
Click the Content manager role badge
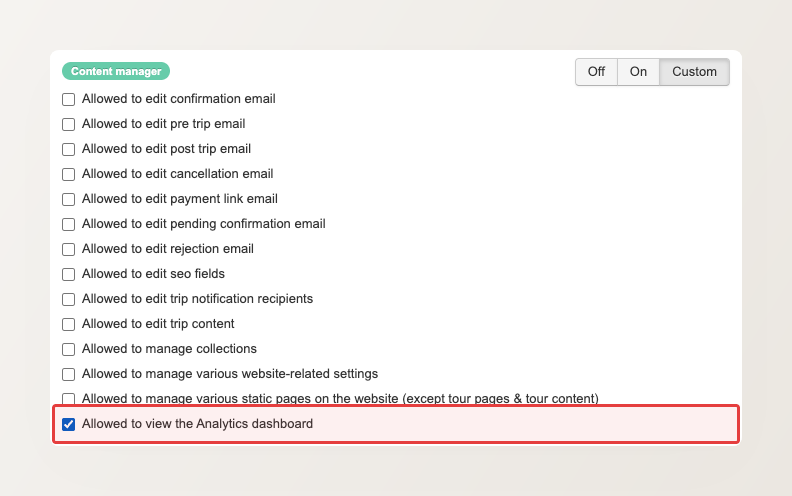[116, 71]
